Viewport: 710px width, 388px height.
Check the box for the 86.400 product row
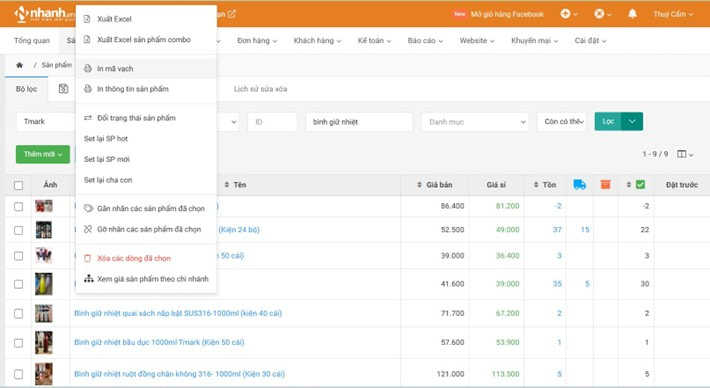[x=19, y=206]
